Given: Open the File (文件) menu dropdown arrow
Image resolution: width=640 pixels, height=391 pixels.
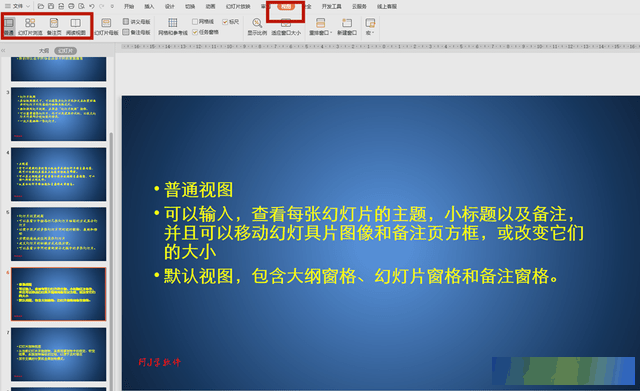Looking at the screenshot, I should [x=28, y=6].
